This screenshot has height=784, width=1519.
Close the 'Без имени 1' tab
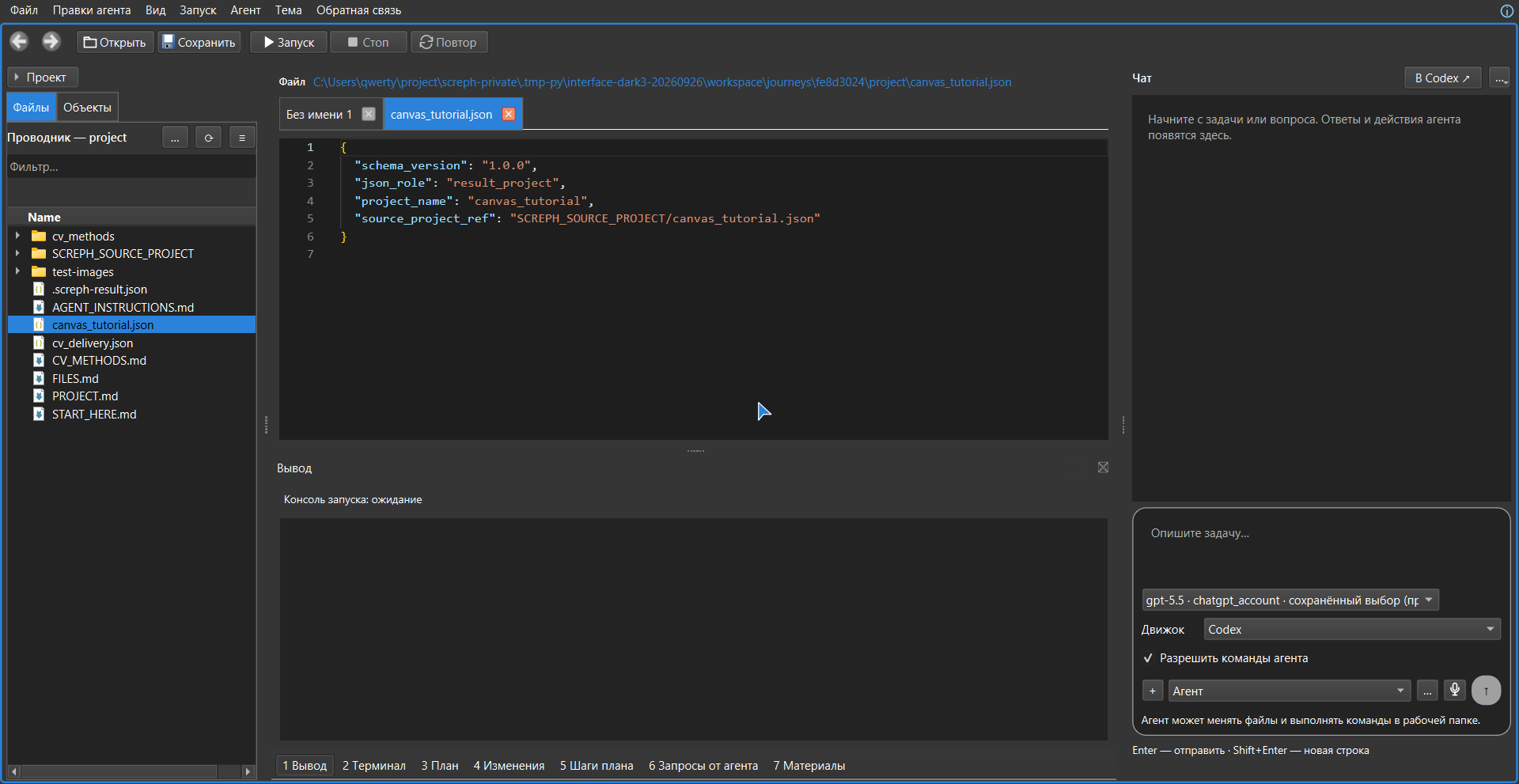click(369, 114)
